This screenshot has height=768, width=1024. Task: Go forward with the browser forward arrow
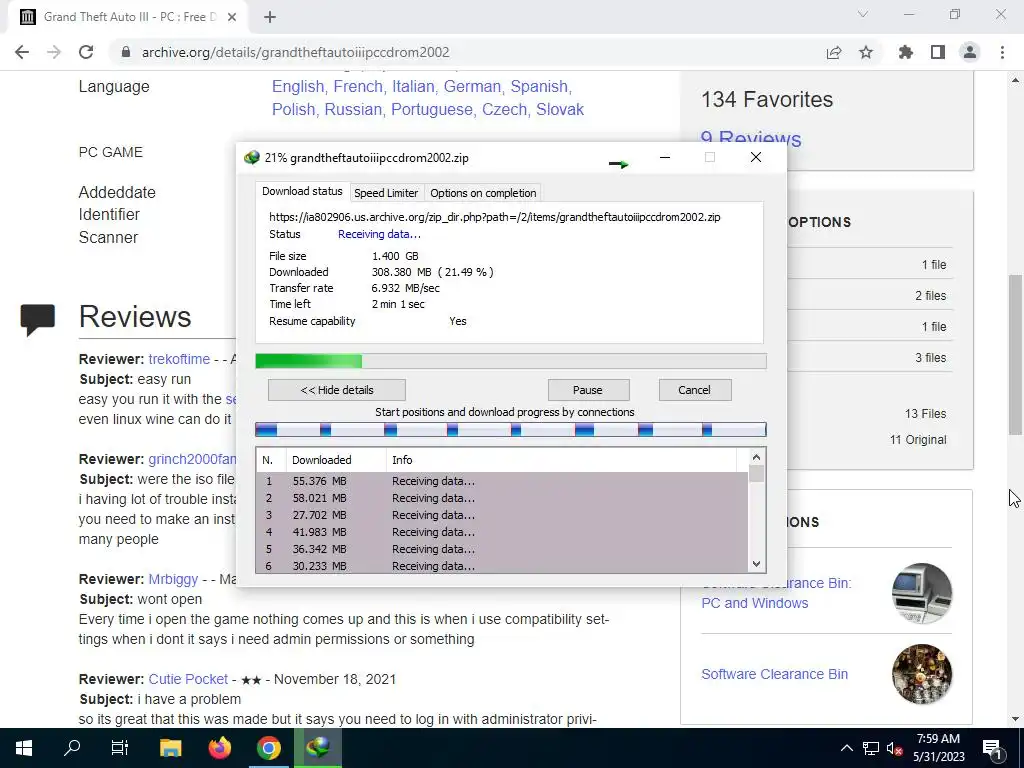[54, 52]
